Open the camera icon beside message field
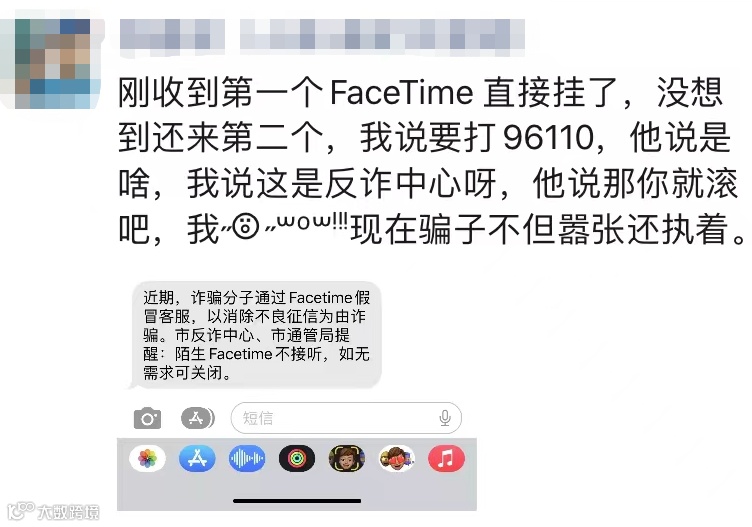752x527 pixels. [147, 419]
